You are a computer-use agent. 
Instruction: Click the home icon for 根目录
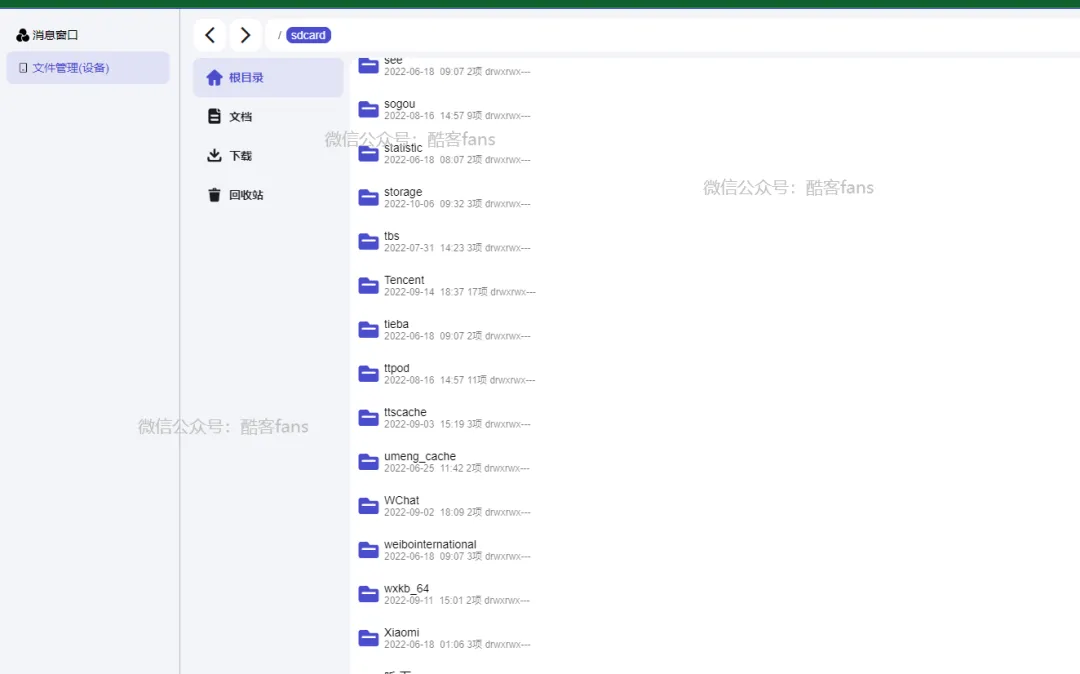214,78
